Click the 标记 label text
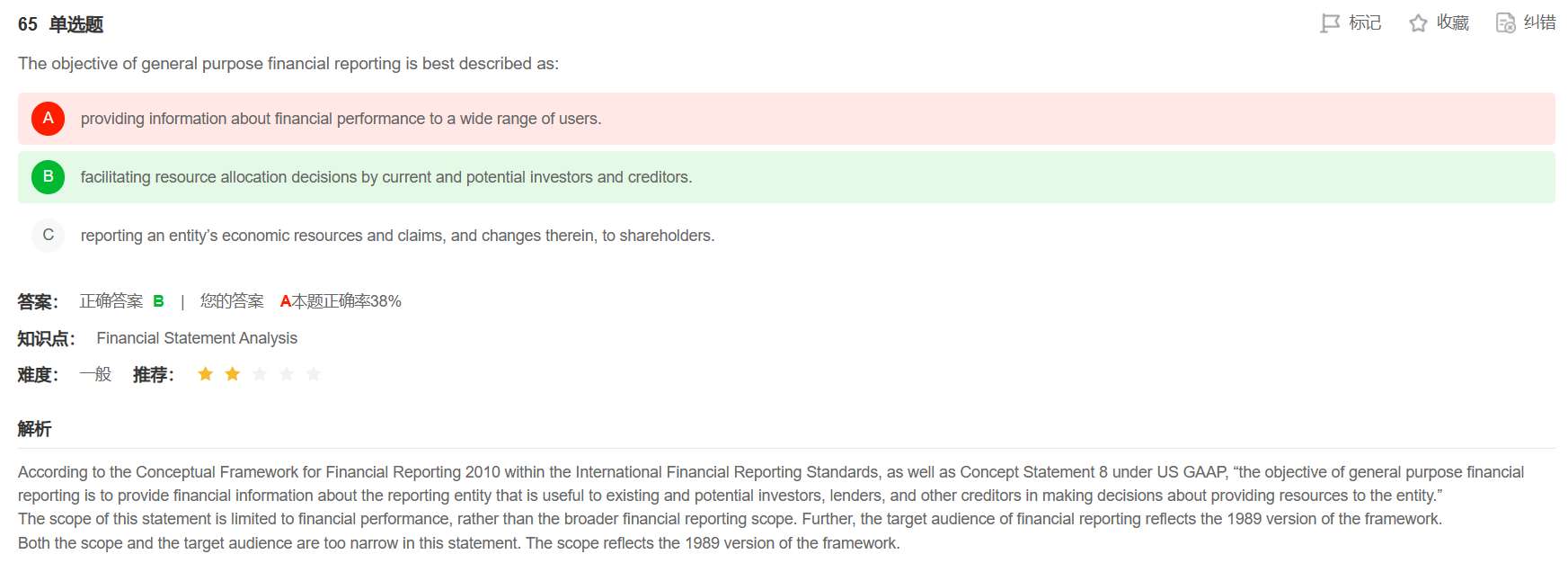This screenshot has height=563, width=1568. [1365, 23]
